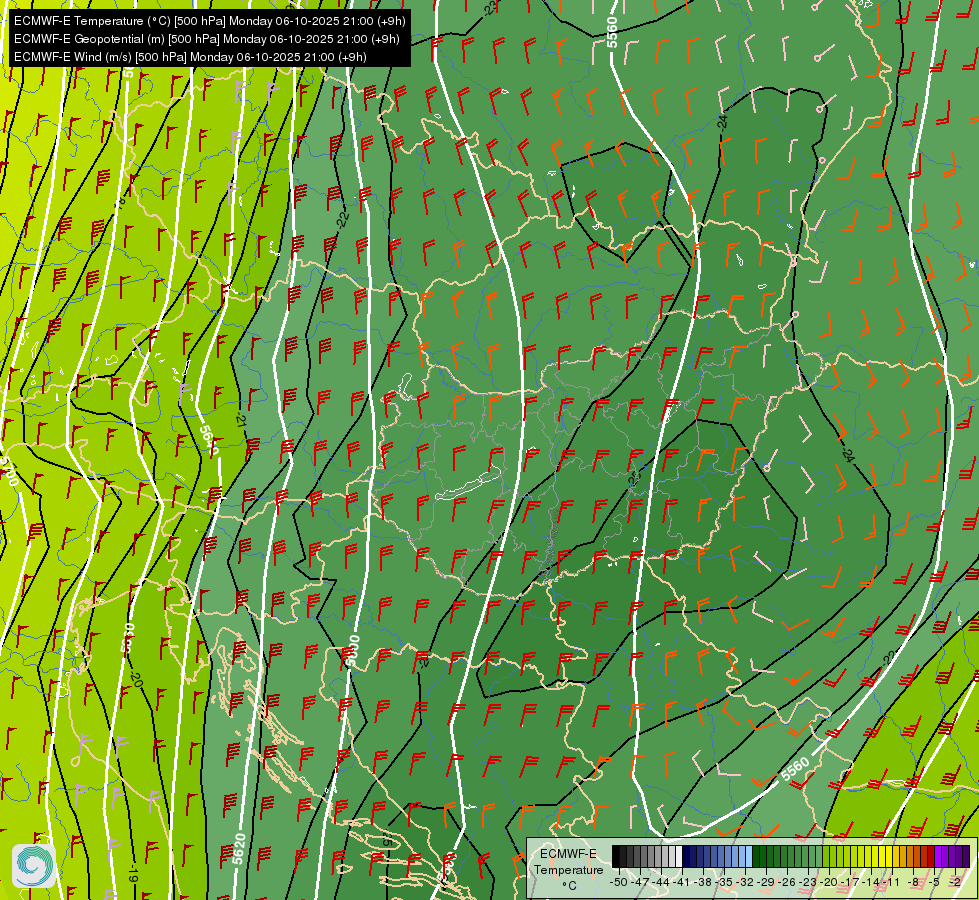Click the -17 legend temperature label

(x=850, y=882)
